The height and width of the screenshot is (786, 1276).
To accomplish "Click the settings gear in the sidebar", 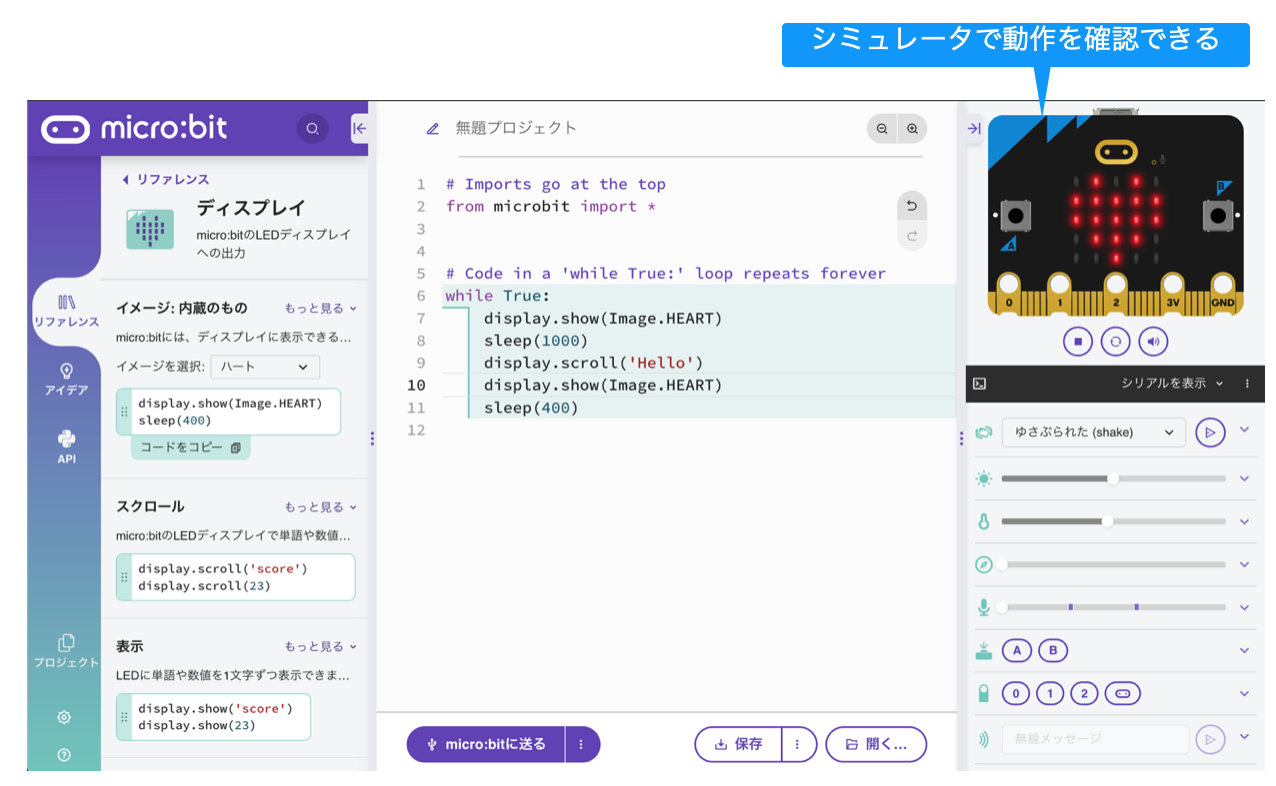I will click(64, 717).
